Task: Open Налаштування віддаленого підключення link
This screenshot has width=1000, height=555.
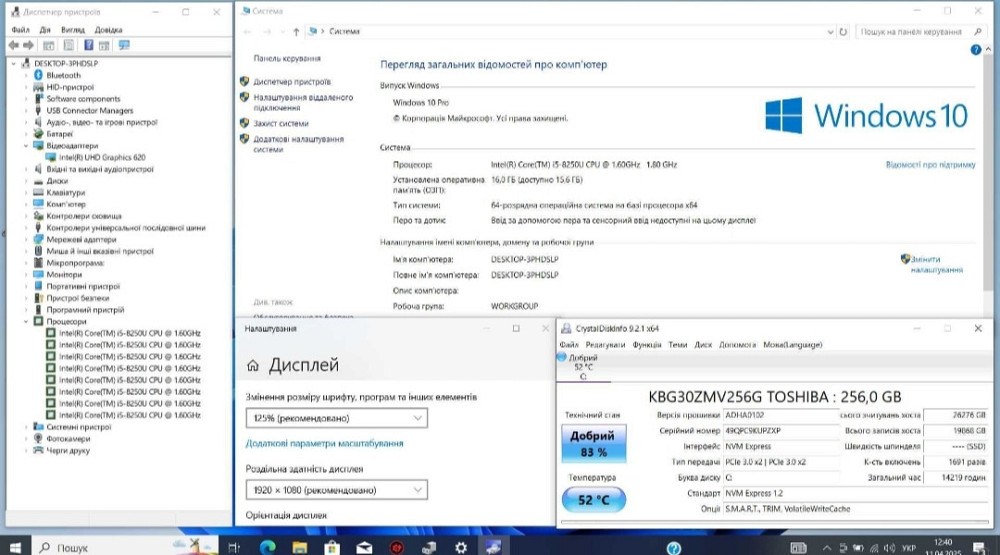Action: [303, 103]
